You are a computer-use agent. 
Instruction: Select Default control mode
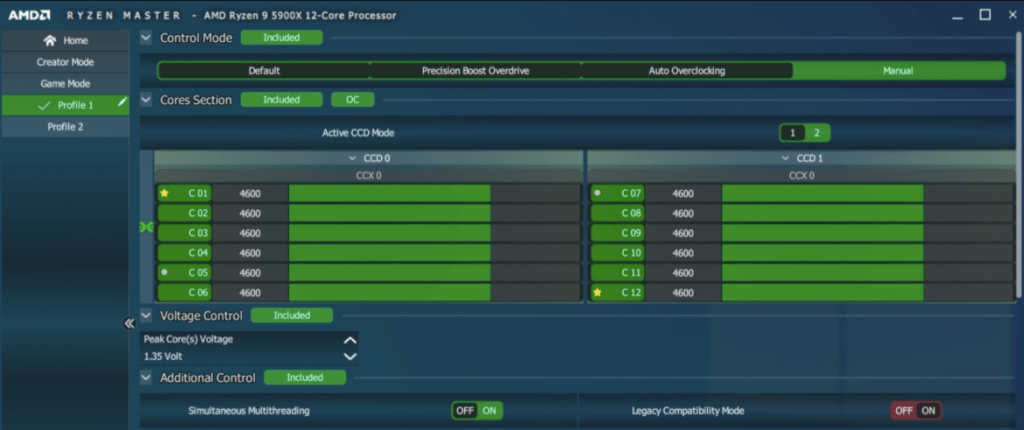click(264, 71)
